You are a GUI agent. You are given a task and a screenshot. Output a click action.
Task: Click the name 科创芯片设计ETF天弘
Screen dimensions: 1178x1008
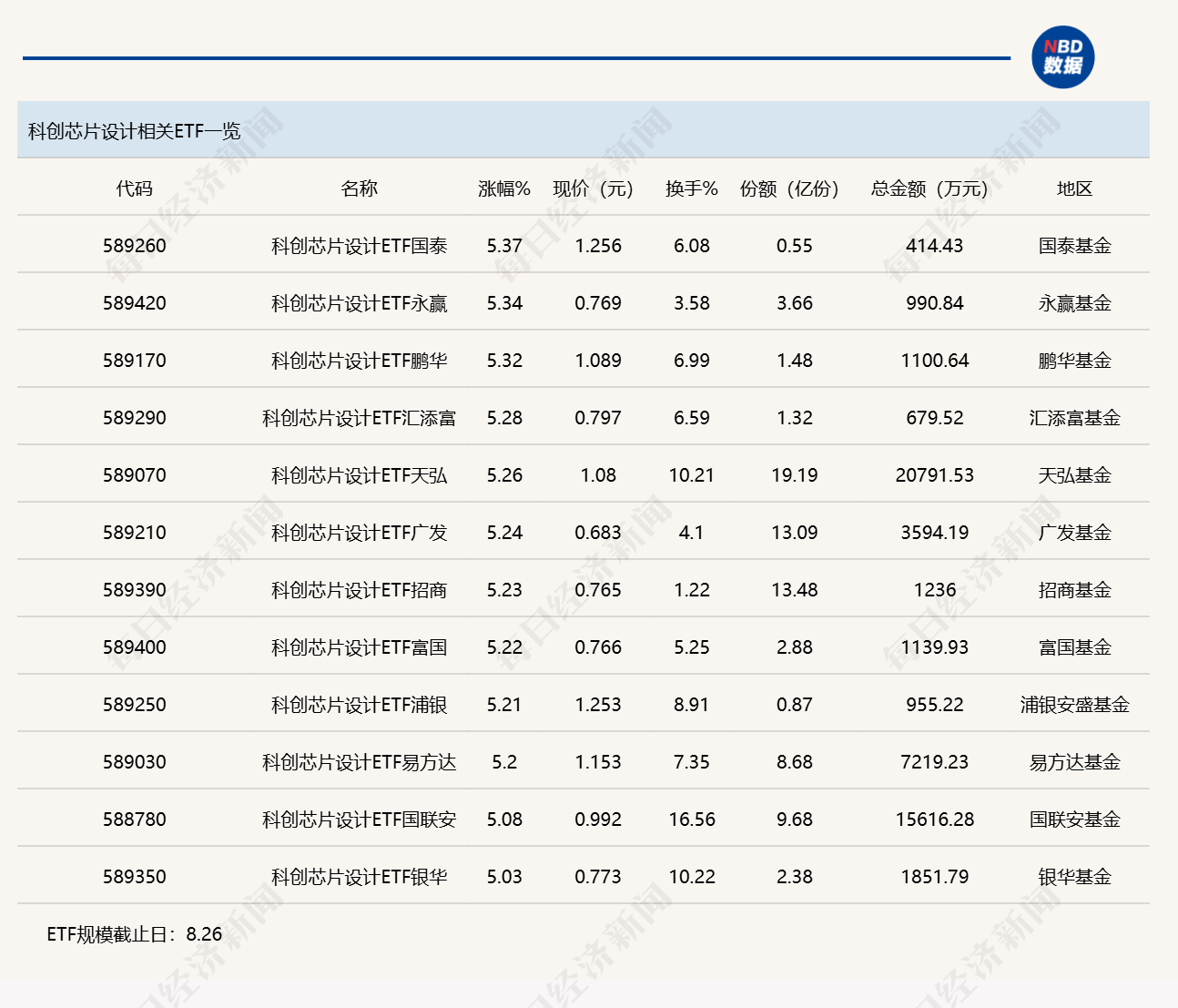click(359, 475)
